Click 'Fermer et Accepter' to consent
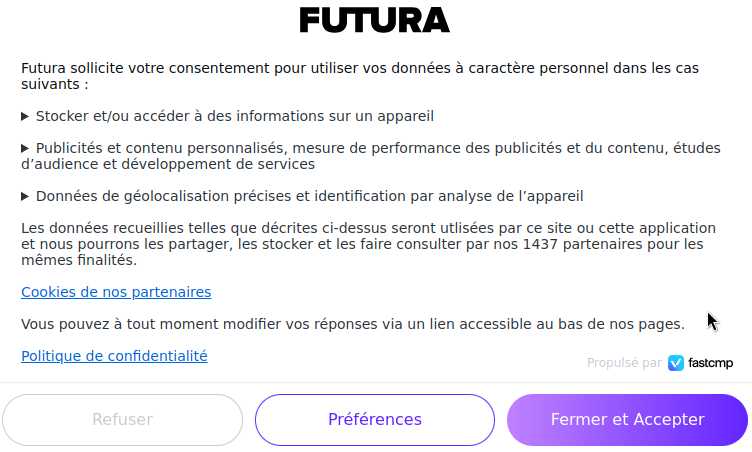This screenshot has height=452, width=752. [x=627, y=420]
